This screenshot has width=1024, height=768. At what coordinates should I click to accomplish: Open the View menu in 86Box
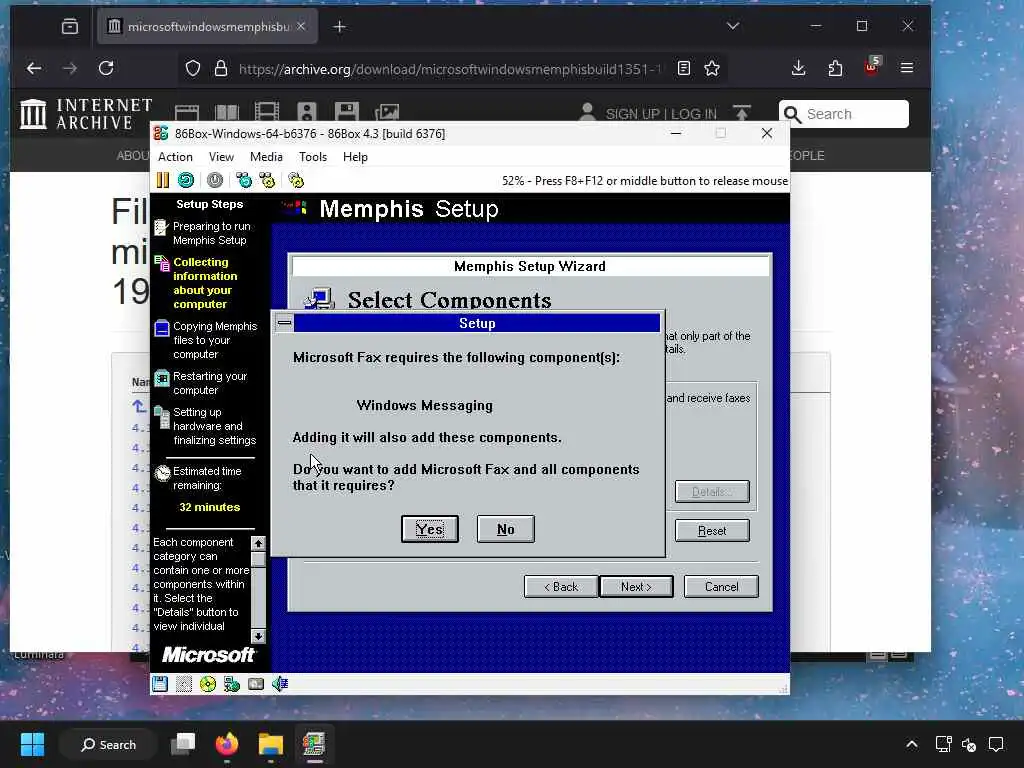tap(221, 157)
